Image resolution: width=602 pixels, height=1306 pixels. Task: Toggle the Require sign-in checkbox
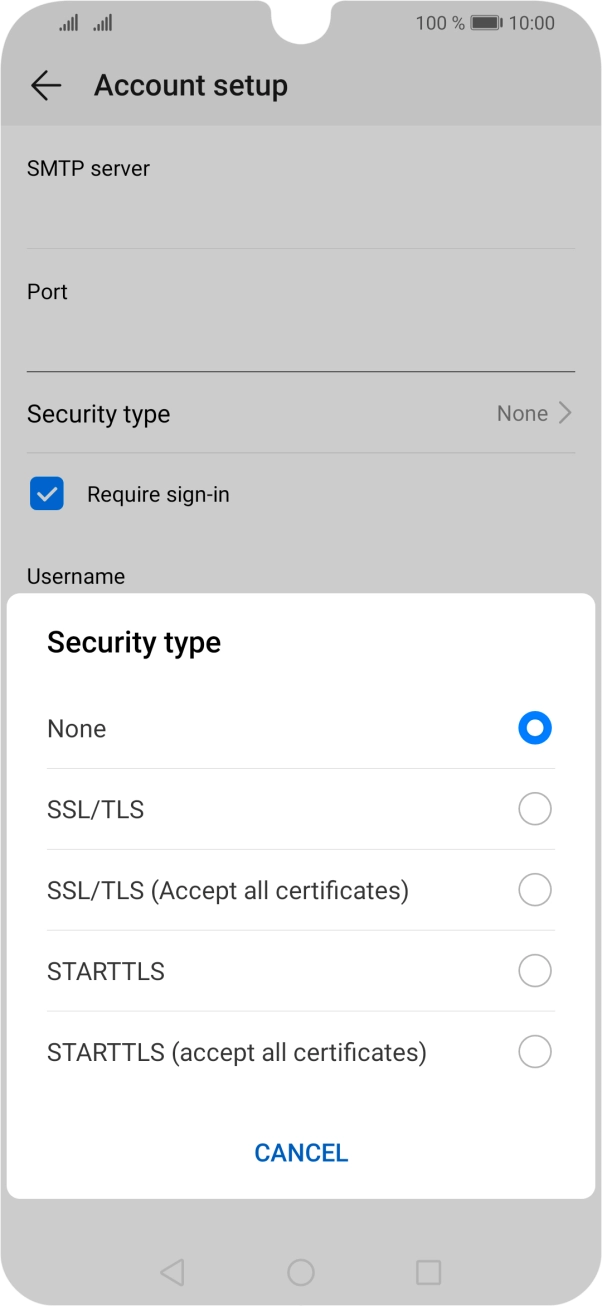click(47, 494)
